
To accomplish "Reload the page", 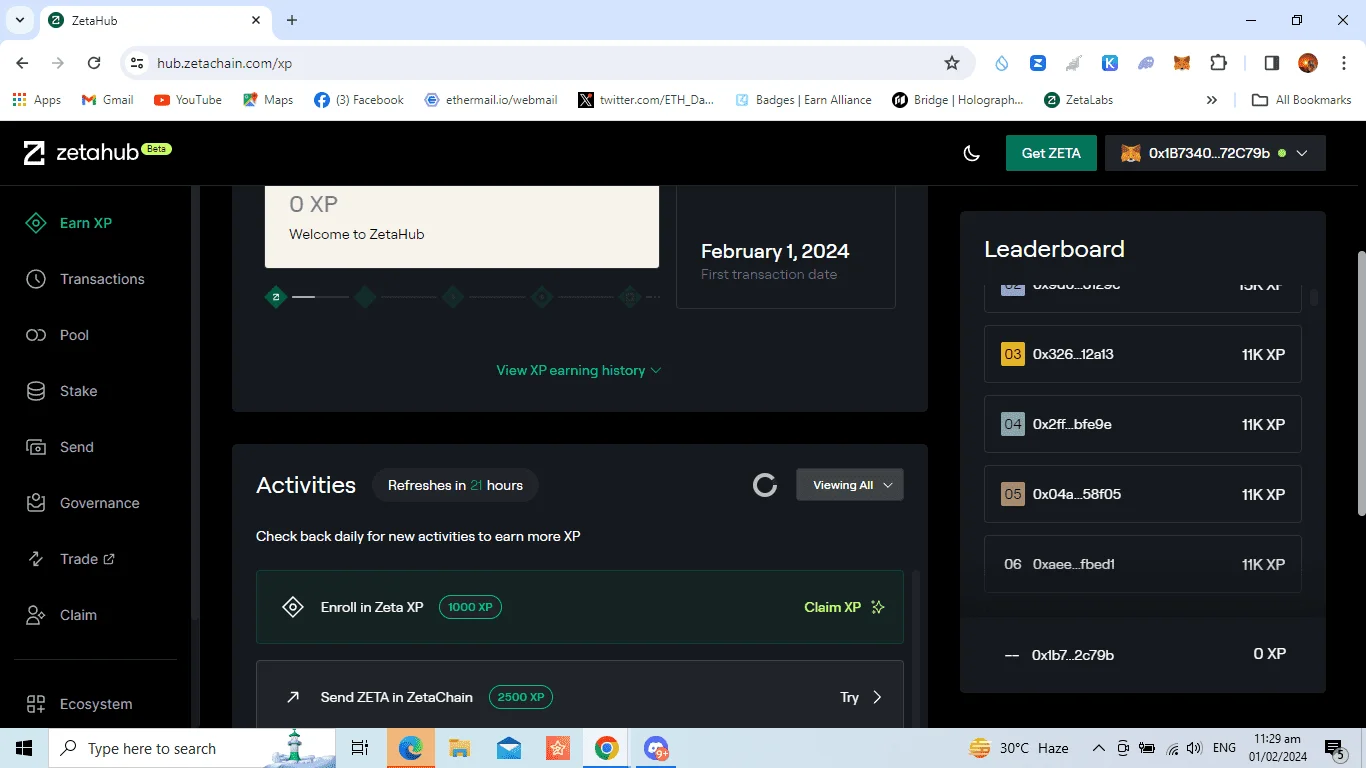I will tap(94, 63).
